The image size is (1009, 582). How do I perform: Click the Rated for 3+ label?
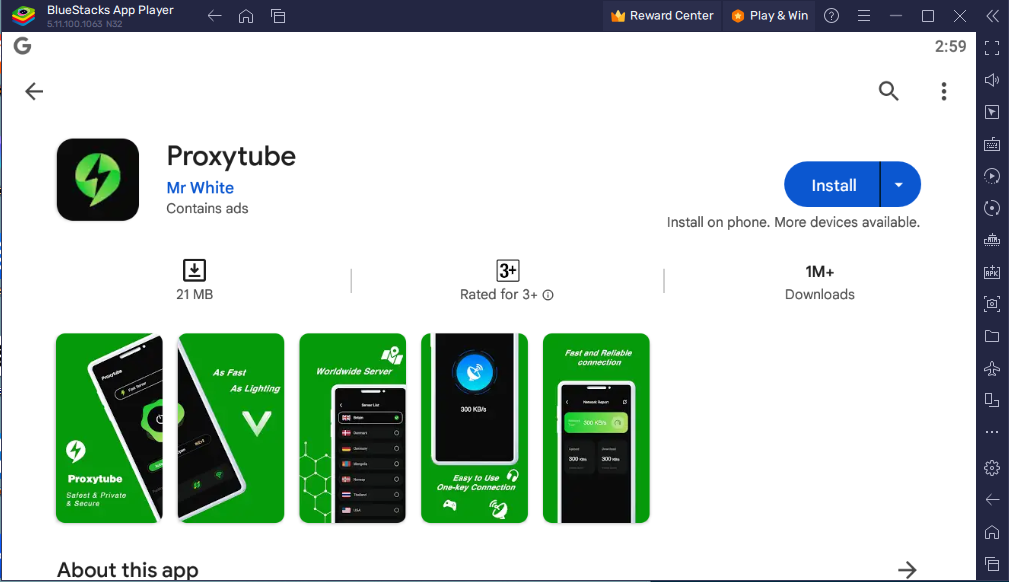[498, 295]
